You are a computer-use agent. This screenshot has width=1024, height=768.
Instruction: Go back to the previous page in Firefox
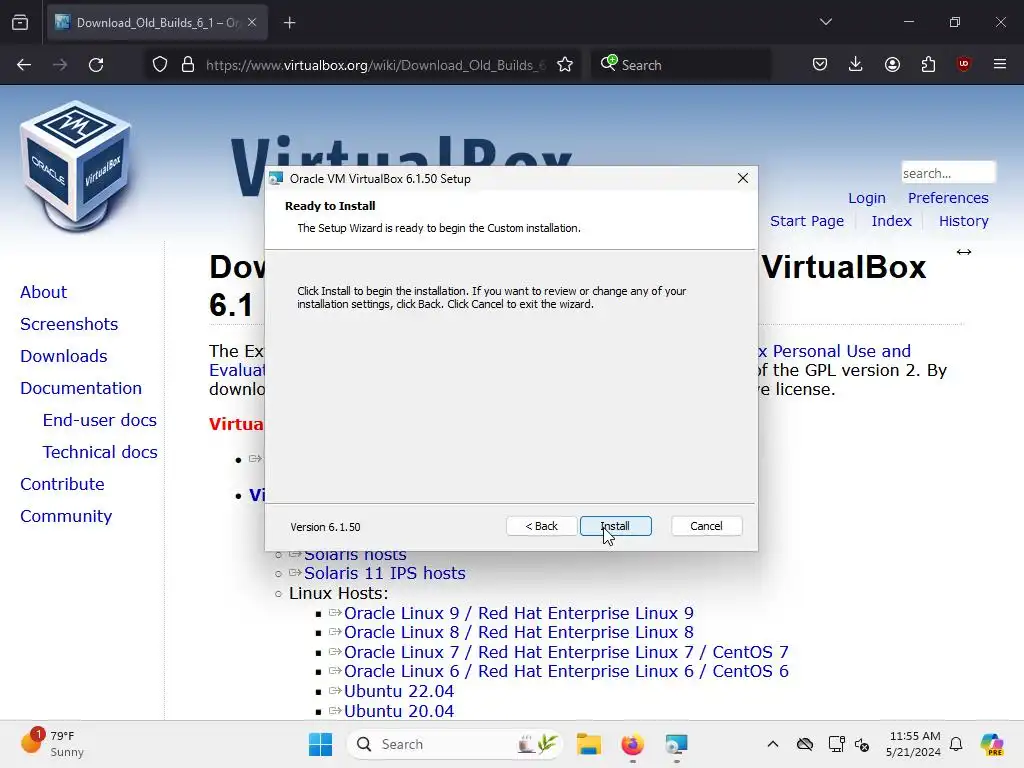[24, 65]
